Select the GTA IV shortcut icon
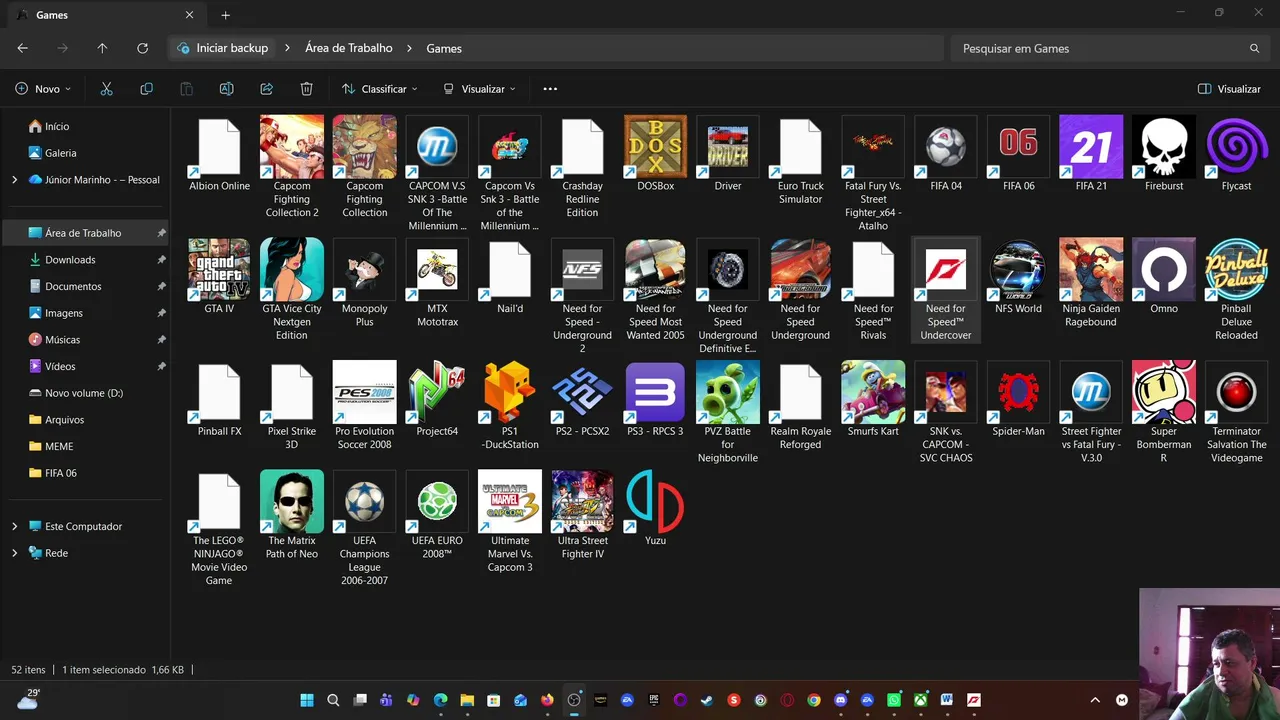 [x=219, y=269]
